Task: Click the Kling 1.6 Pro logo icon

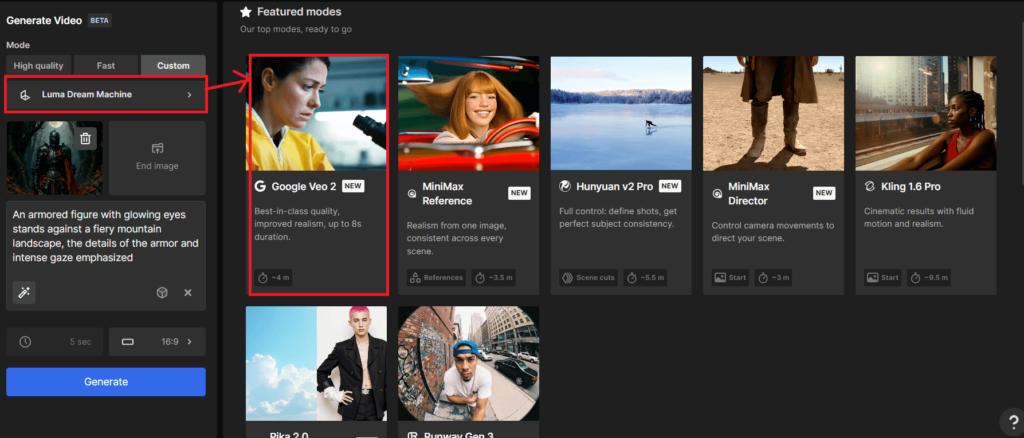Action: tap(869, 187)
